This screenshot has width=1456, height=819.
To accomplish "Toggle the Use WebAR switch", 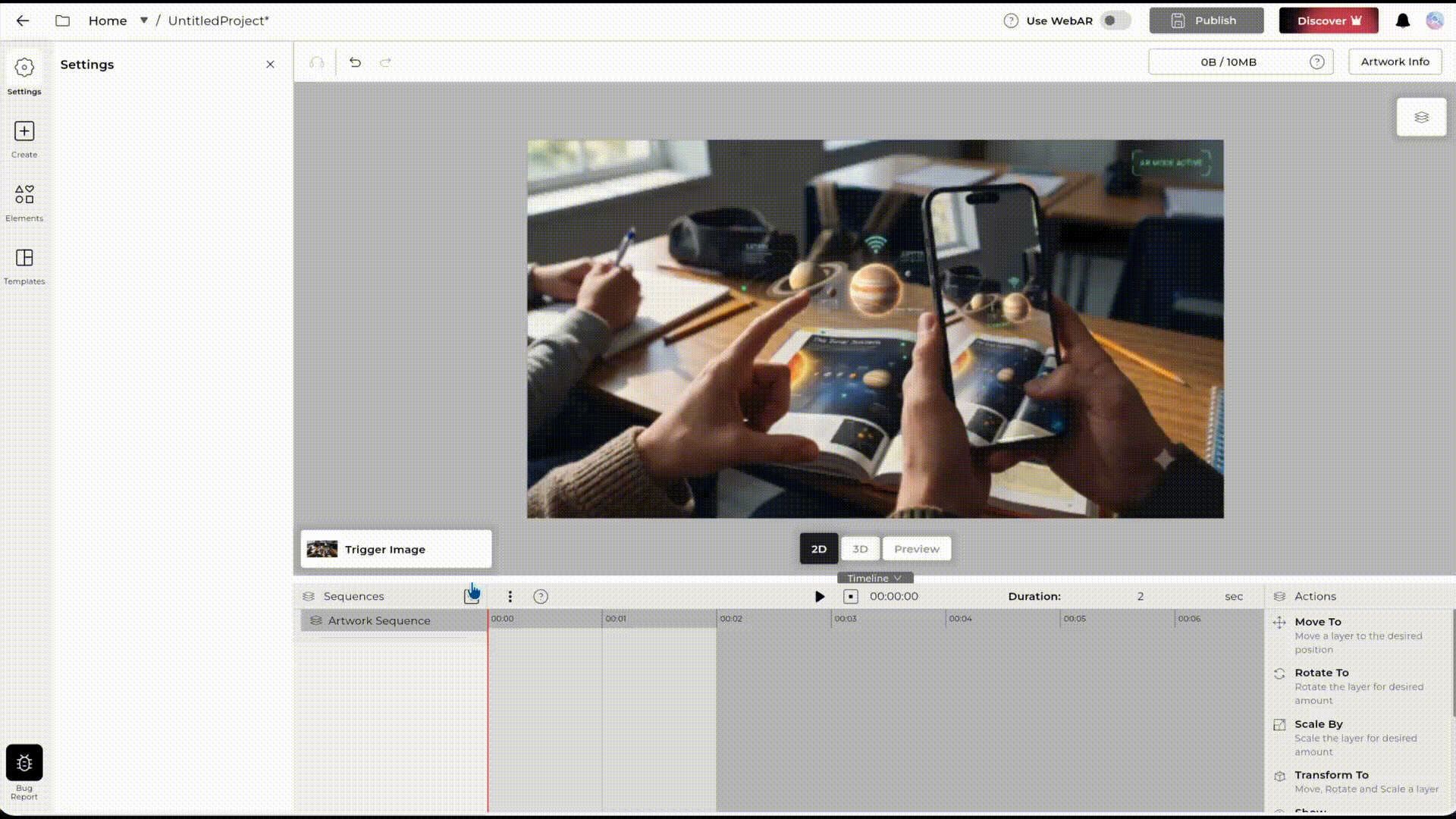I will tap(1115, 20).
